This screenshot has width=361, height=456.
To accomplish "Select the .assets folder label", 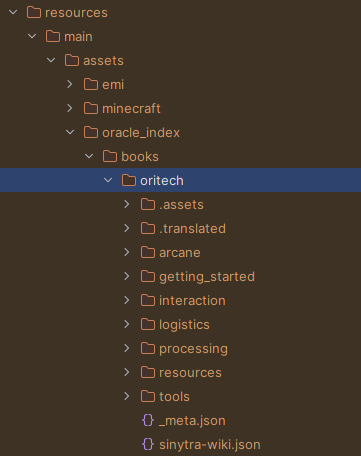I will coord(181,205).
